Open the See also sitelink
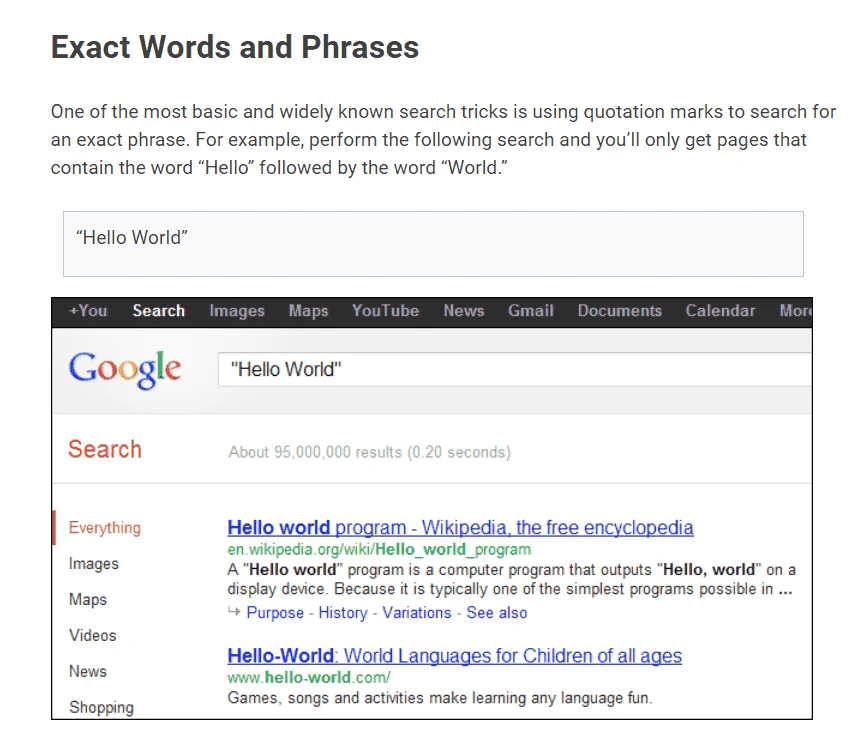Viewport: 848px width, 732px height. click(x=497, y=613)
